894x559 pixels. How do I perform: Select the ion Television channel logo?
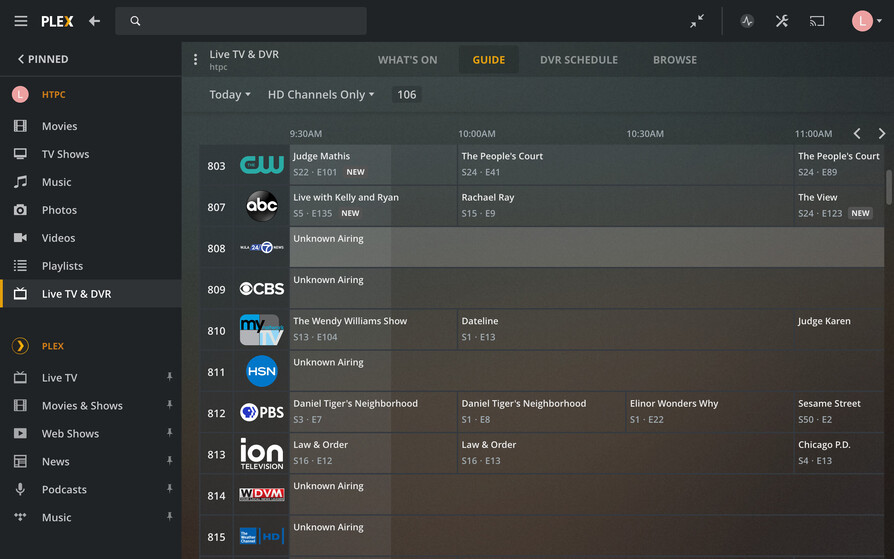262,454
